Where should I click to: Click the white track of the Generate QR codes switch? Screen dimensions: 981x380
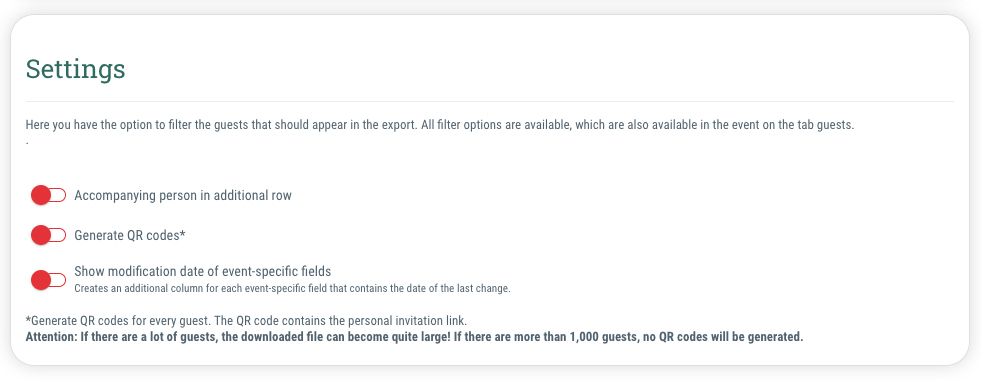pyautogui.click(x=59, y=235)
